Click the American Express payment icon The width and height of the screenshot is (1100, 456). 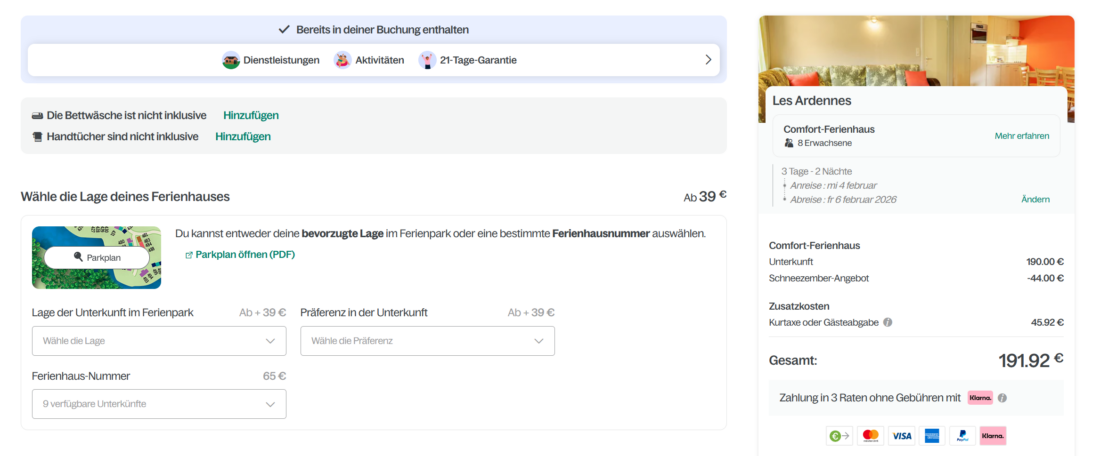tap(932, 436)
